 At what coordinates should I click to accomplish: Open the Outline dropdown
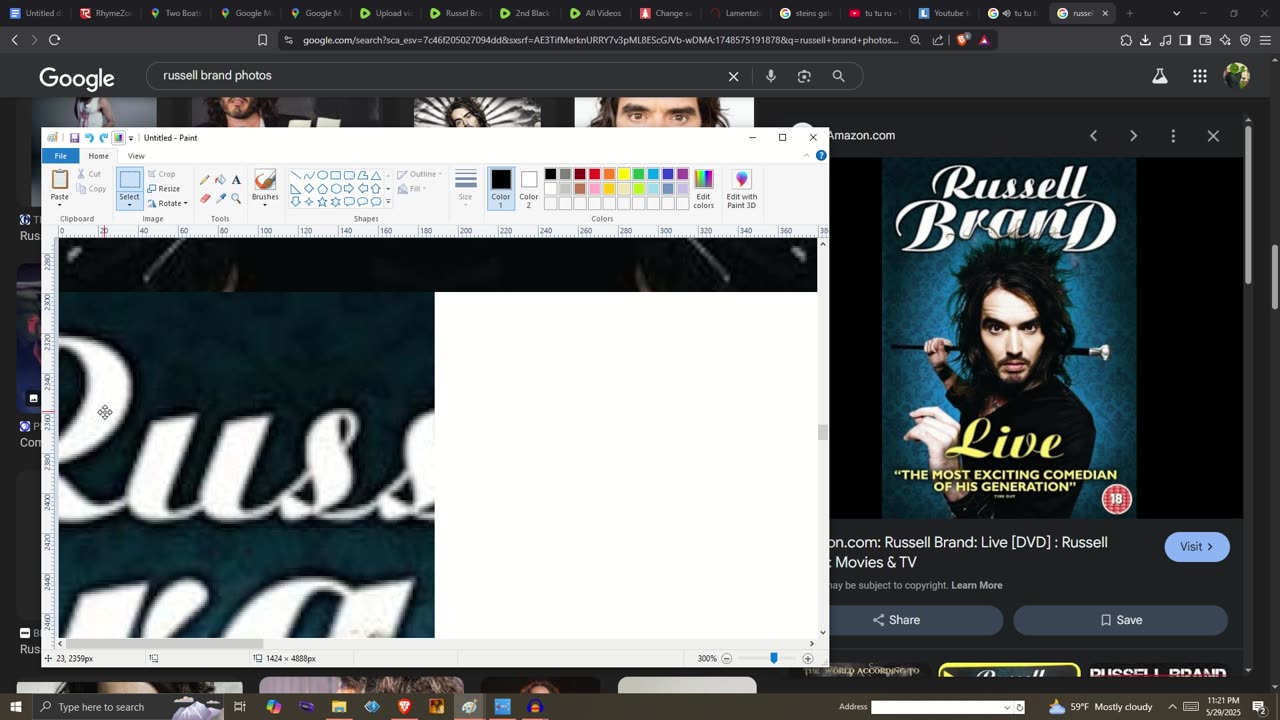pos(420,174)
